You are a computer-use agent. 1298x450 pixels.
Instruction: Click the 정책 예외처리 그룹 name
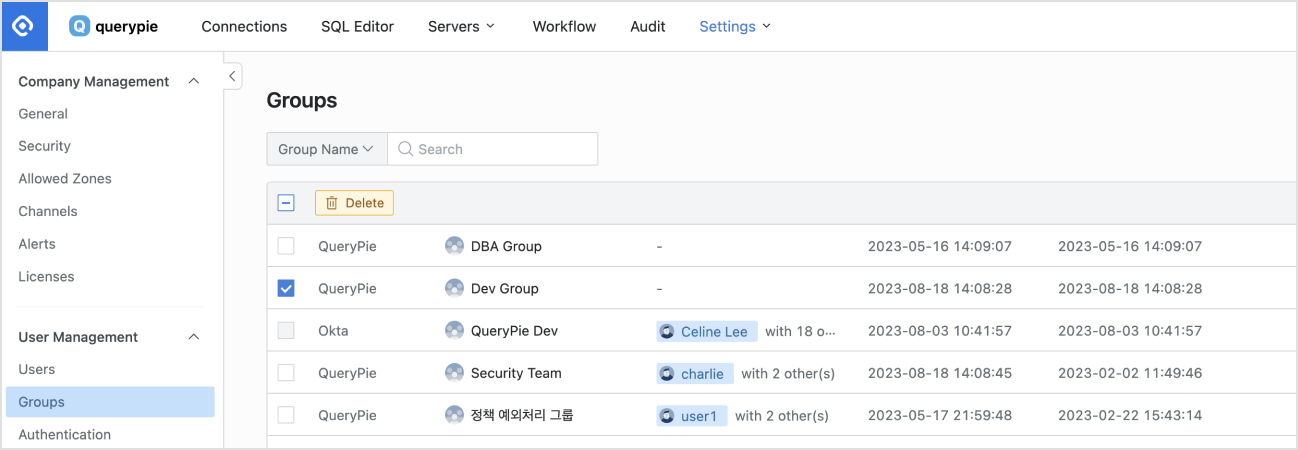point(522,415)
